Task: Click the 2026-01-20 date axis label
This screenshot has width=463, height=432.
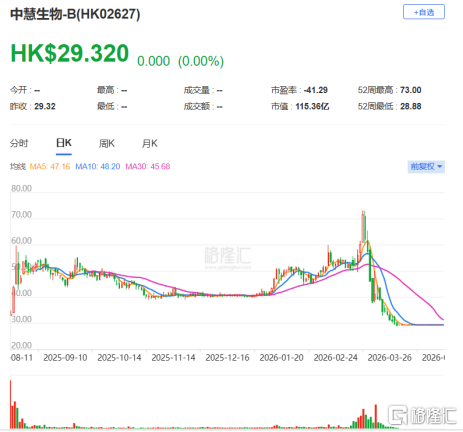Action: point(282,358)
